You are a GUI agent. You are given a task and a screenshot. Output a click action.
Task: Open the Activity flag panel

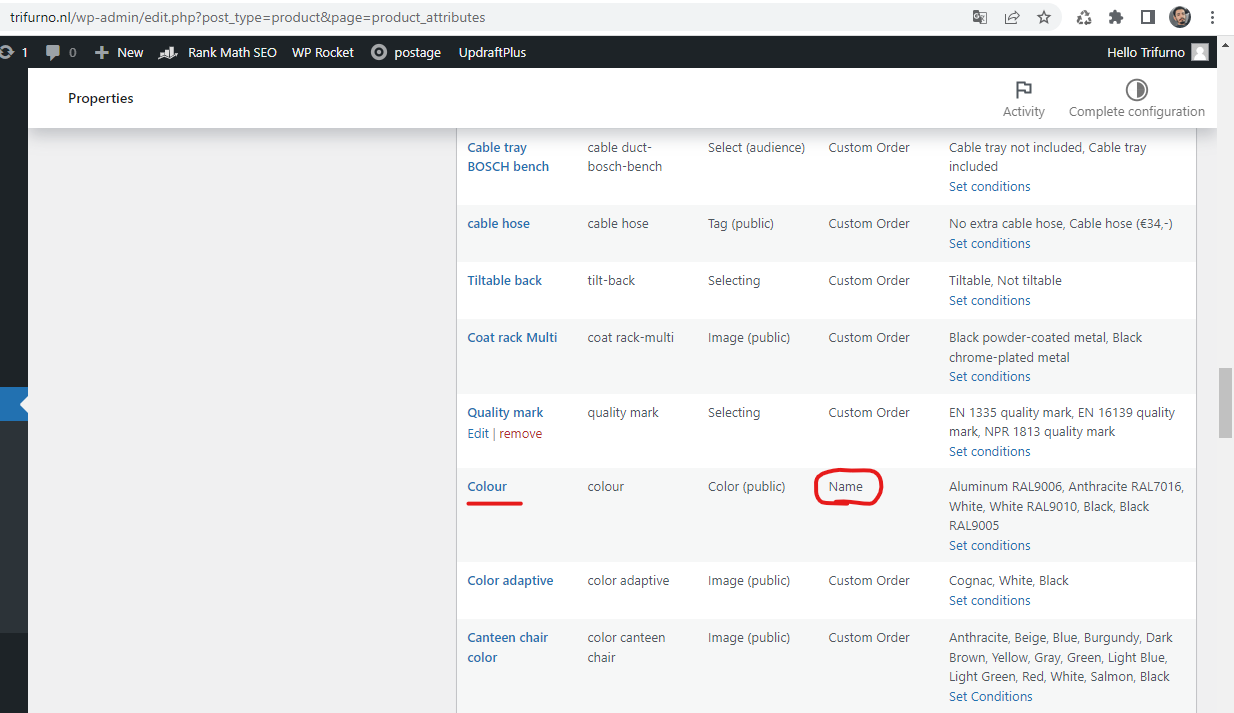(1024, 99)
